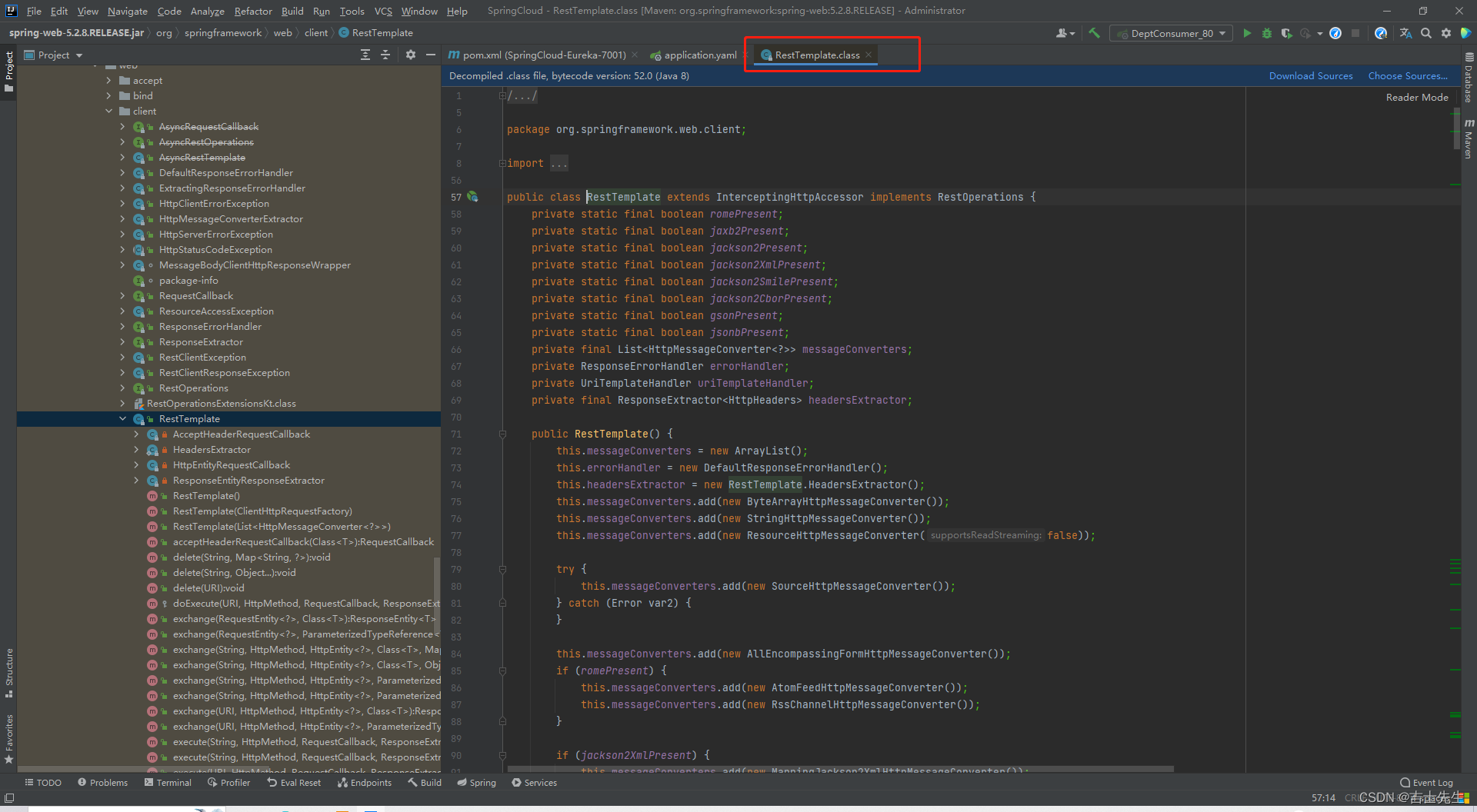This screenshot has height=812, width=1477.
Task: Click Search Everywhere magnifier icon
Action: pos(1426,33)
